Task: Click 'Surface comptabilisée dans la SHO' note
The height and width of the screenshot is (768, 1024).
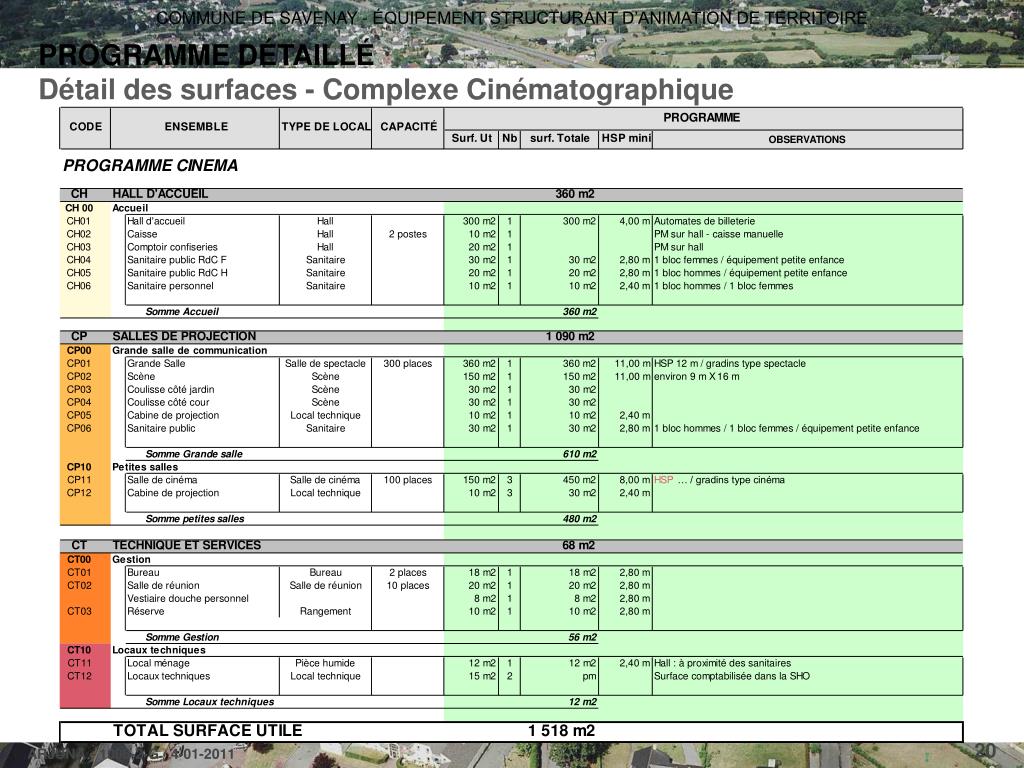Action: coord(732,677)
